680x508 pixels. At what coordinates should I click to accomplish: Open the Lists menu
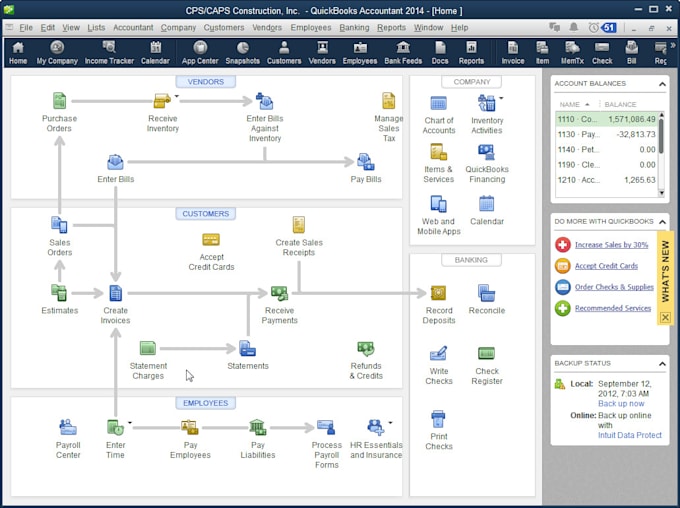tap(96, 28)
